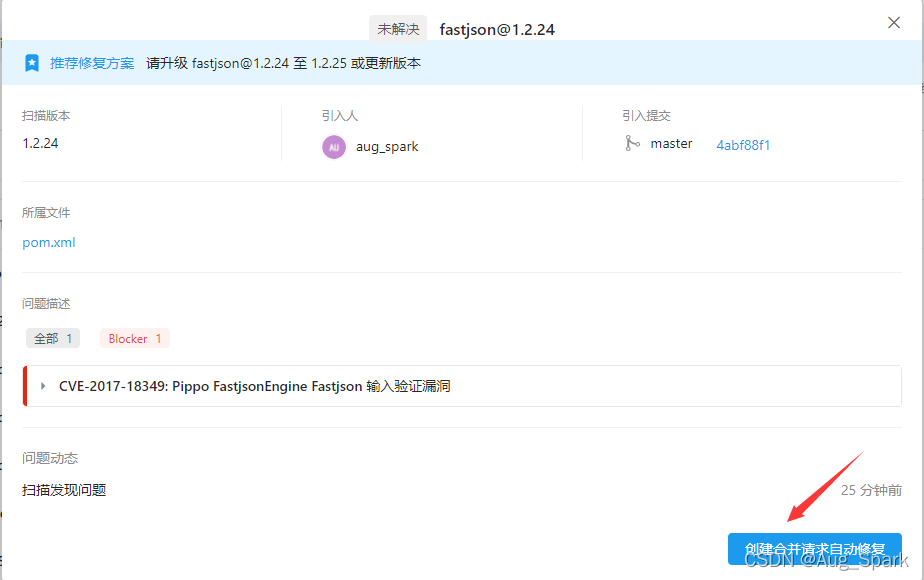Click the aug_spark username
The image size is (924, 580).
[x=387, y=147]
